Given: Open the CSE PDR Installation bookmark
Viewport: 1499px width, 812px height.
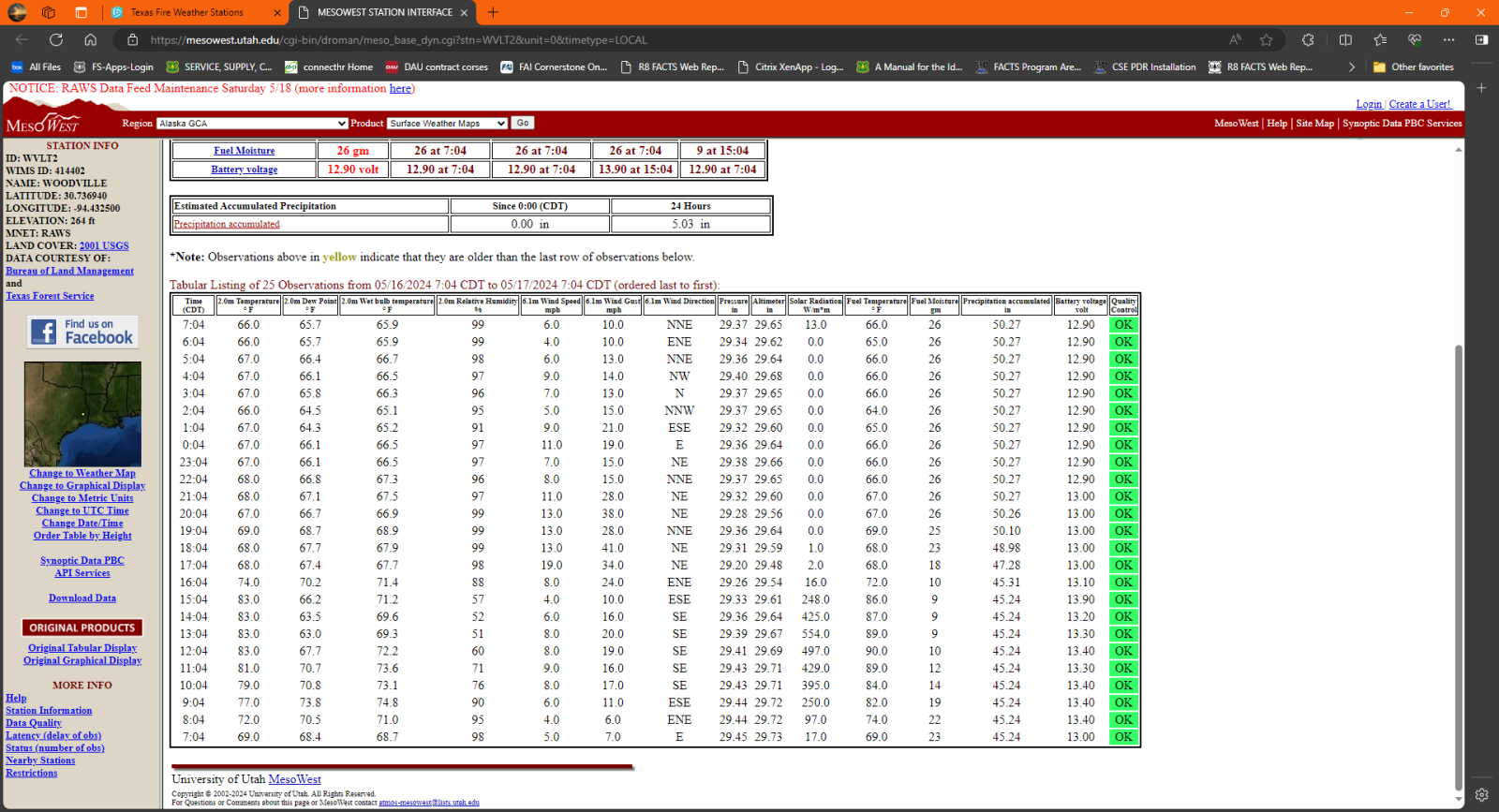Looking at the screenshot, I should pyautogui.click(x=1144, y=66).
